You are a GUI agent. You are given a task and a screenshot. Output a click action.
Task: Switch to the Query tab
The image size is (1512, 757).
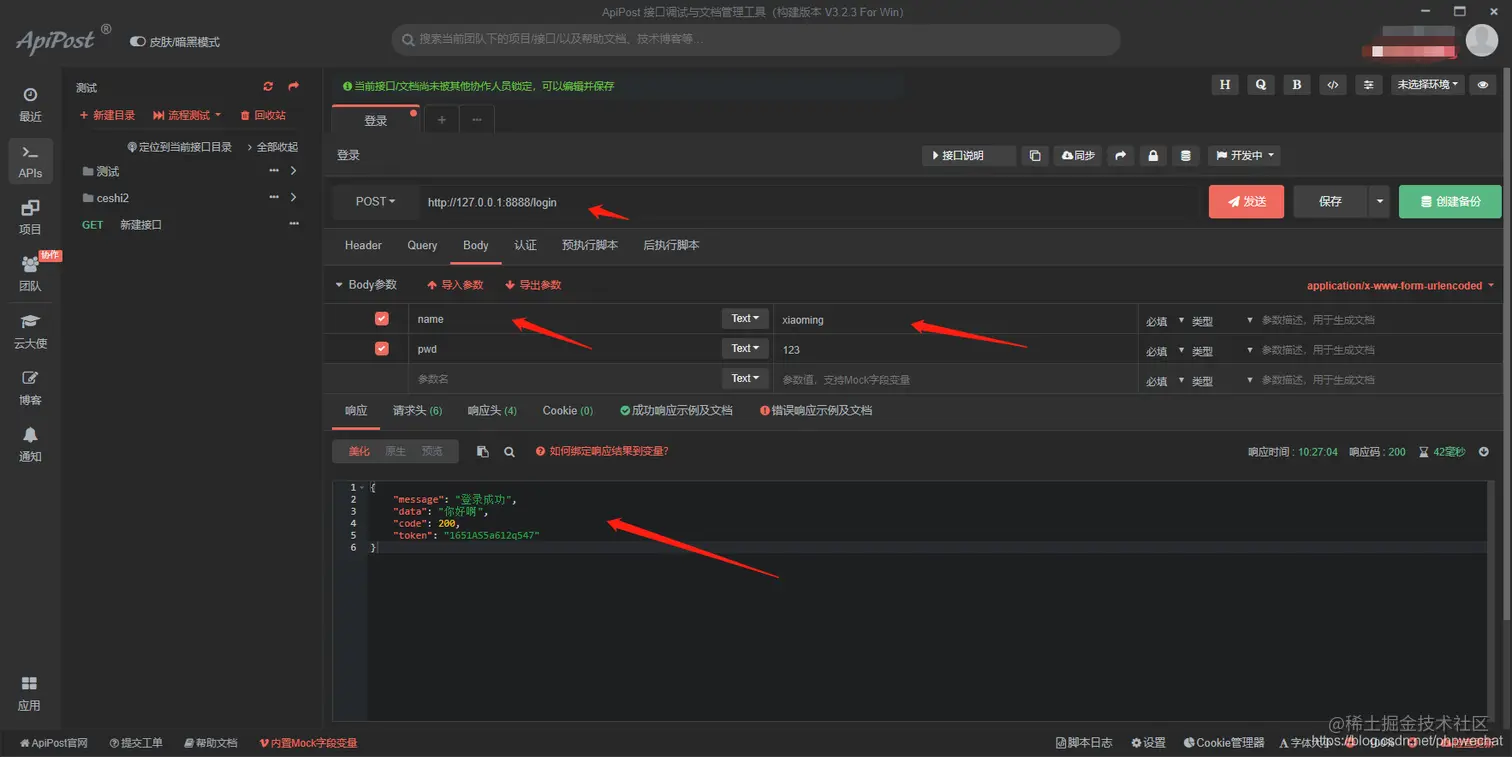tap(422, 245)
